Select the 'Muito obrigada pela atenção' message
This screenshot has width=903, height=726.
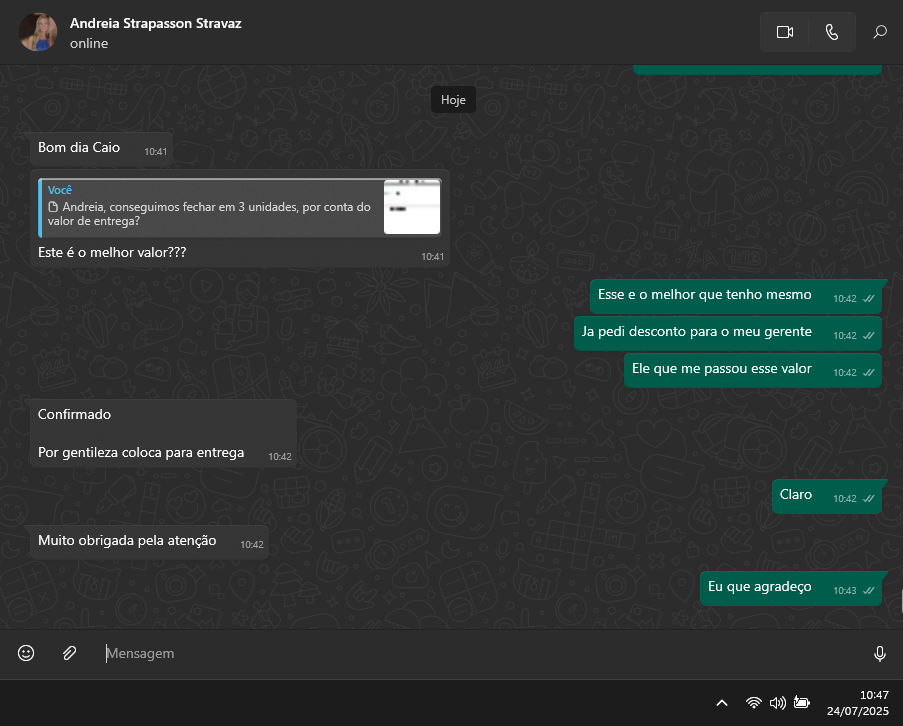127,541
